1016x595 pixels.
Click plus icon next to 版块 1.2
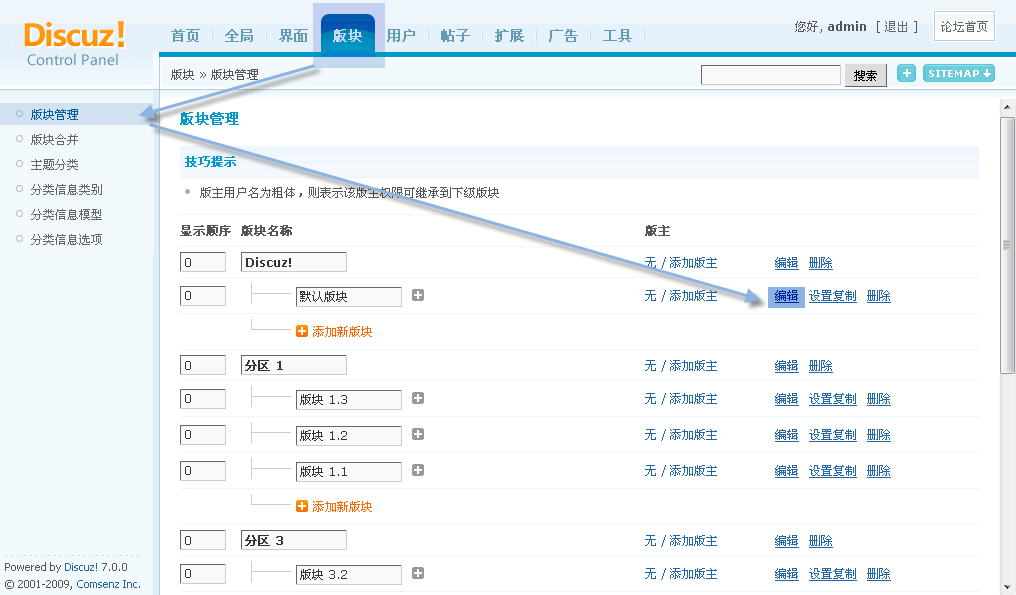[418, 435]
